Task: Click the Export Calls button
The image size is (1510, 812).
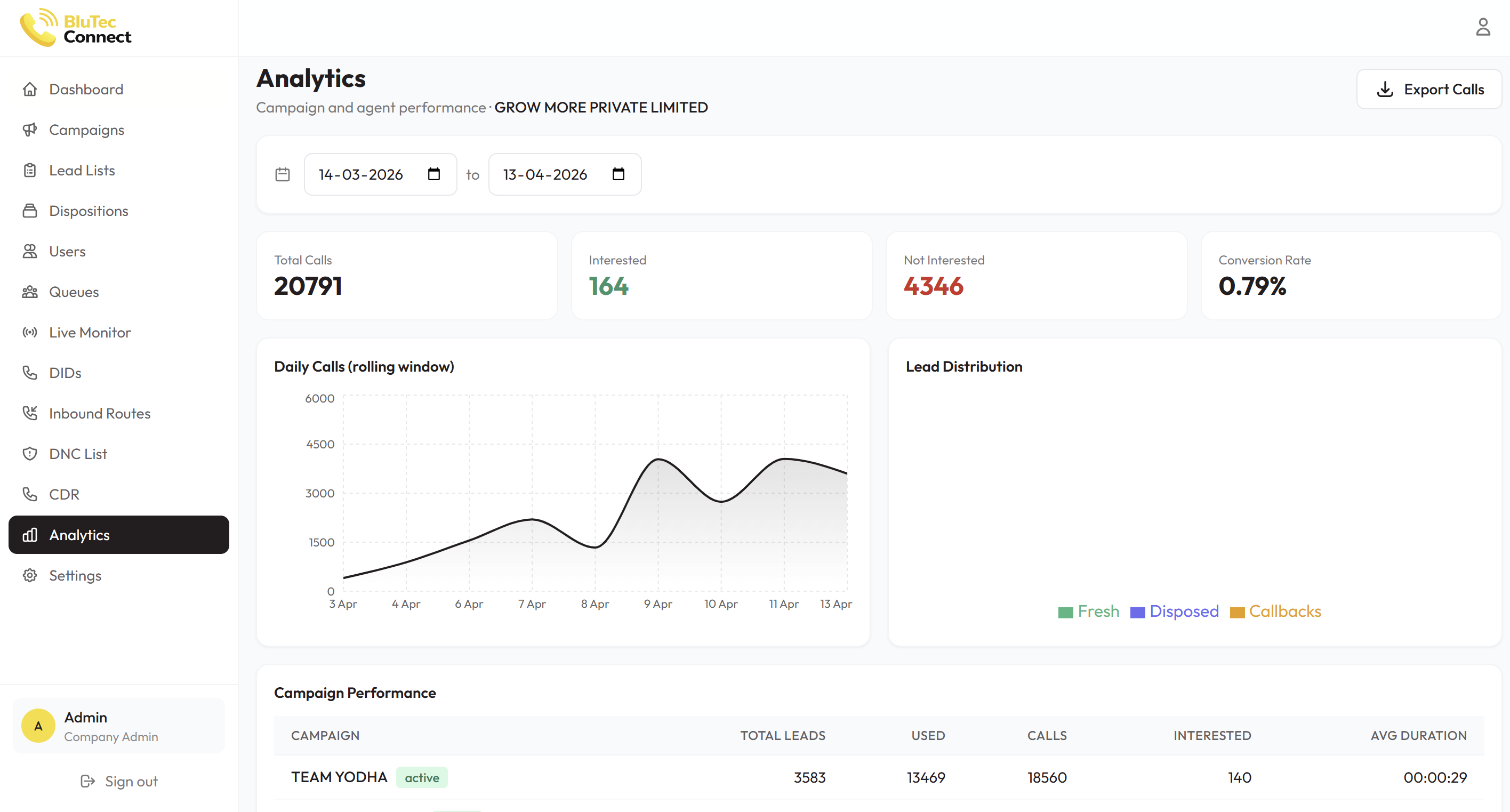Action: click(x=1428, y=89)
